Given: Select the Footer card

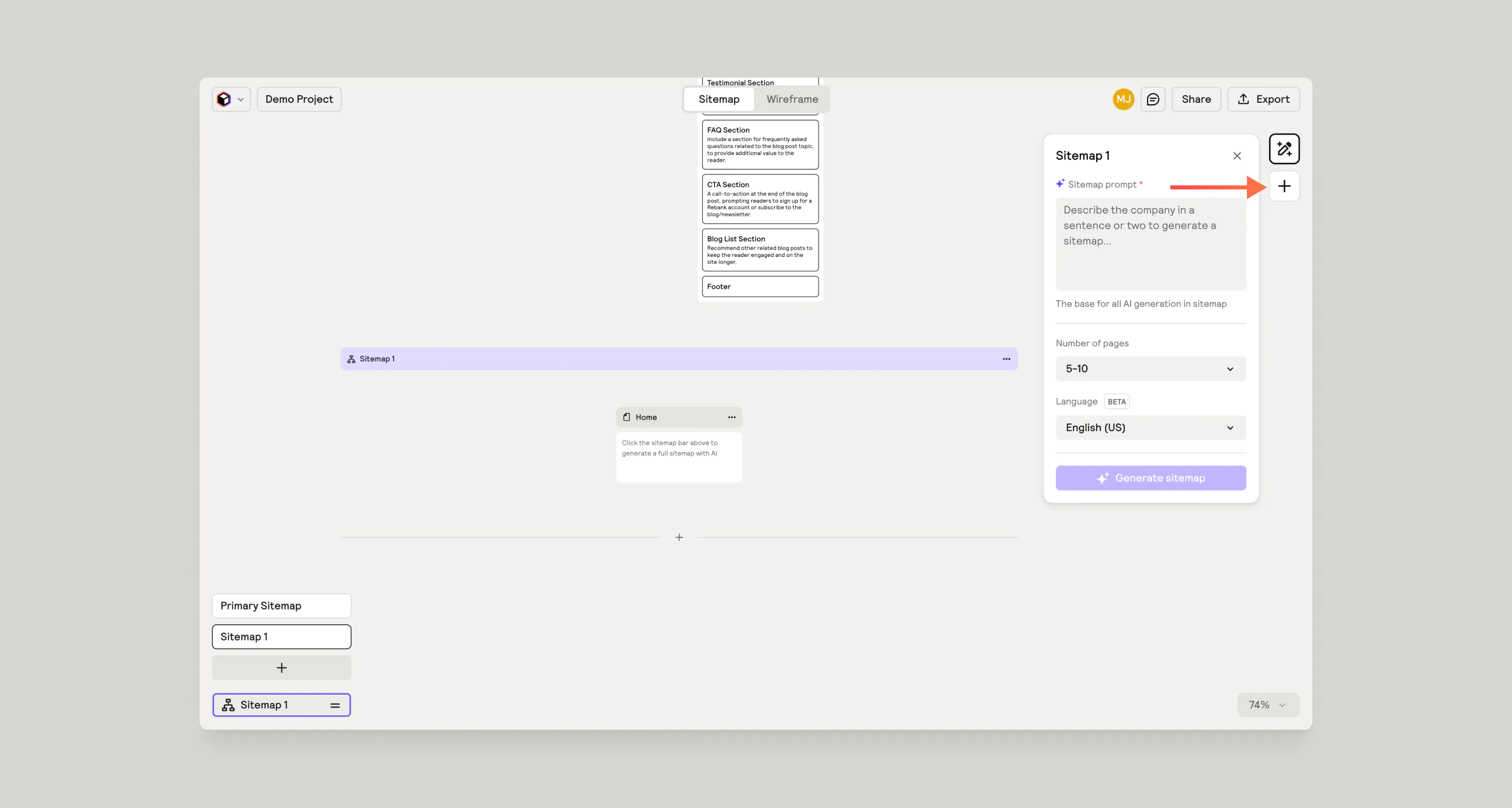Looking at the screenshot, I should click(760, 287).
